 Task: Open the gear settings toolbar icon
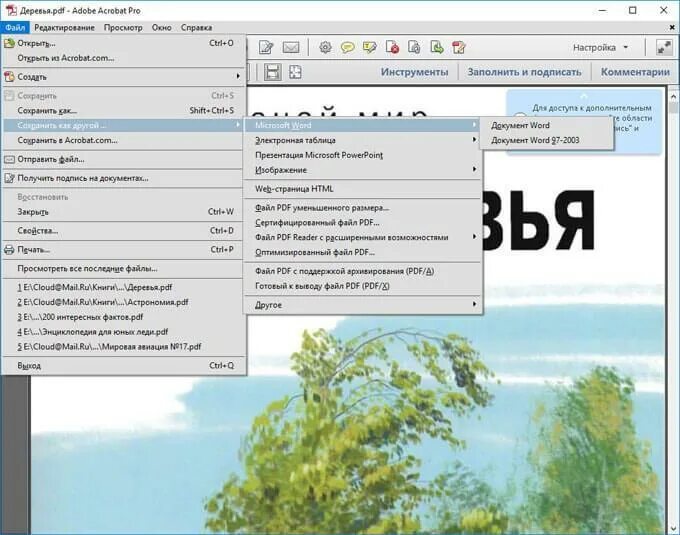coord(325,47)
